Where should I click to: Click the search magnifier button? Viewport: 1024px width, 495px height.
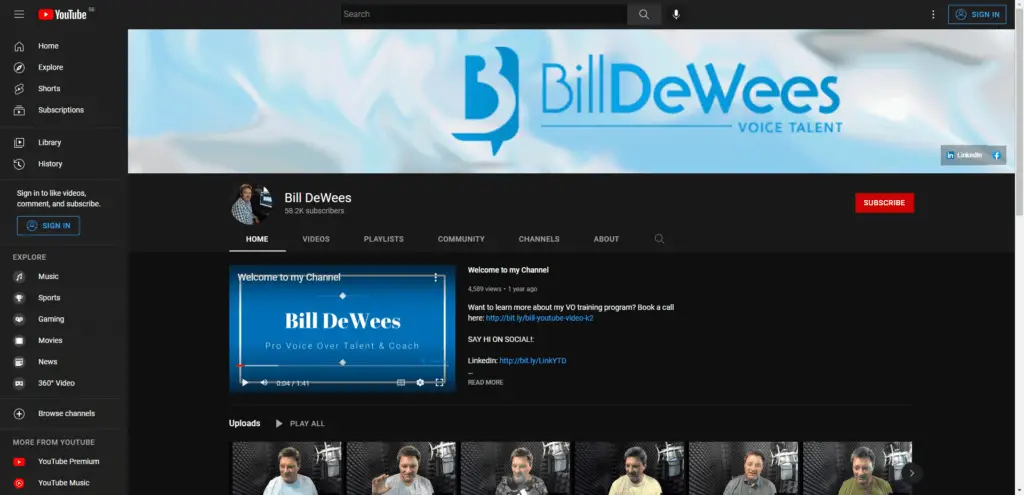click(x=644, y=14)
